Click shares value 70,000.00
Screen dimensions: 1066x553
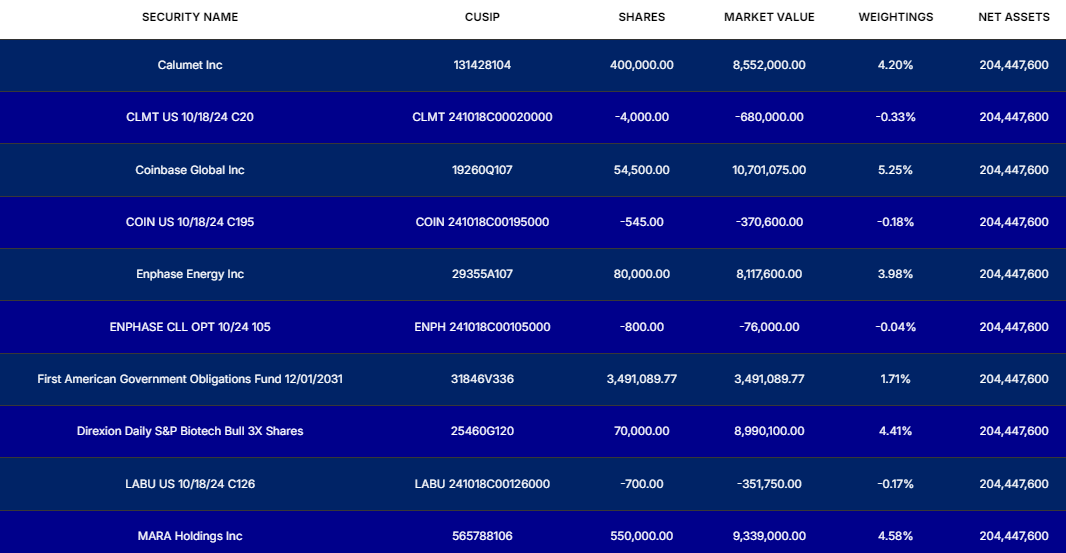point(642,431)
